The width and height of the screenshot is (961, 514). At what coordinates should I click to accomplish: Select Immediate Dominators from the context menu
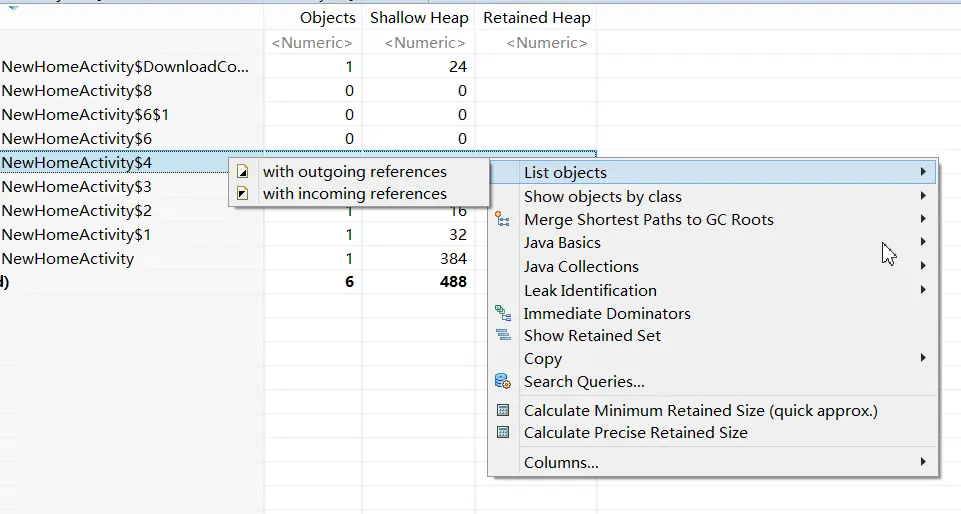pos(713,314)
